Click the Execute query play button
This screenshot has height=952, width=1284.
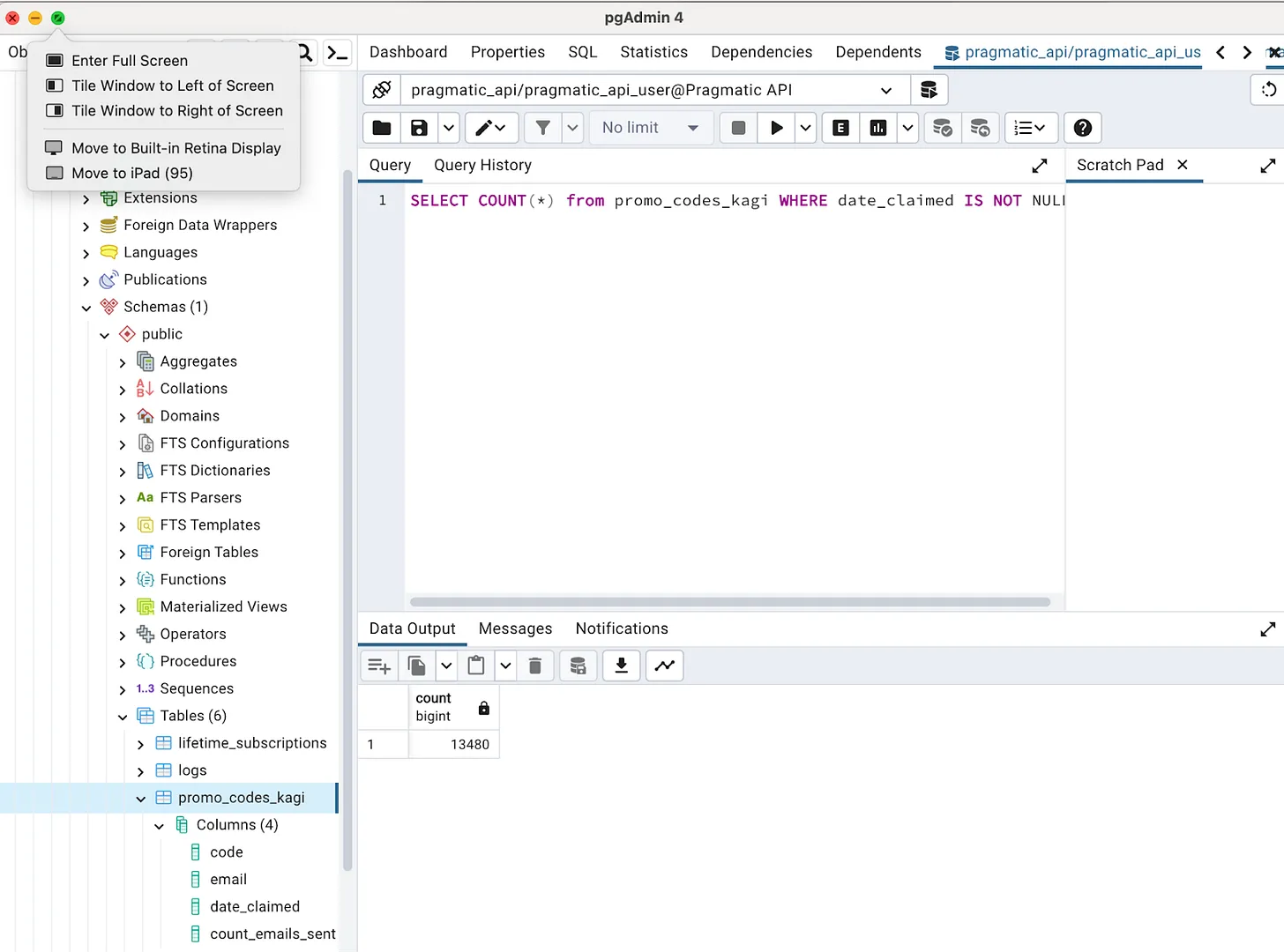pos(776,128)
